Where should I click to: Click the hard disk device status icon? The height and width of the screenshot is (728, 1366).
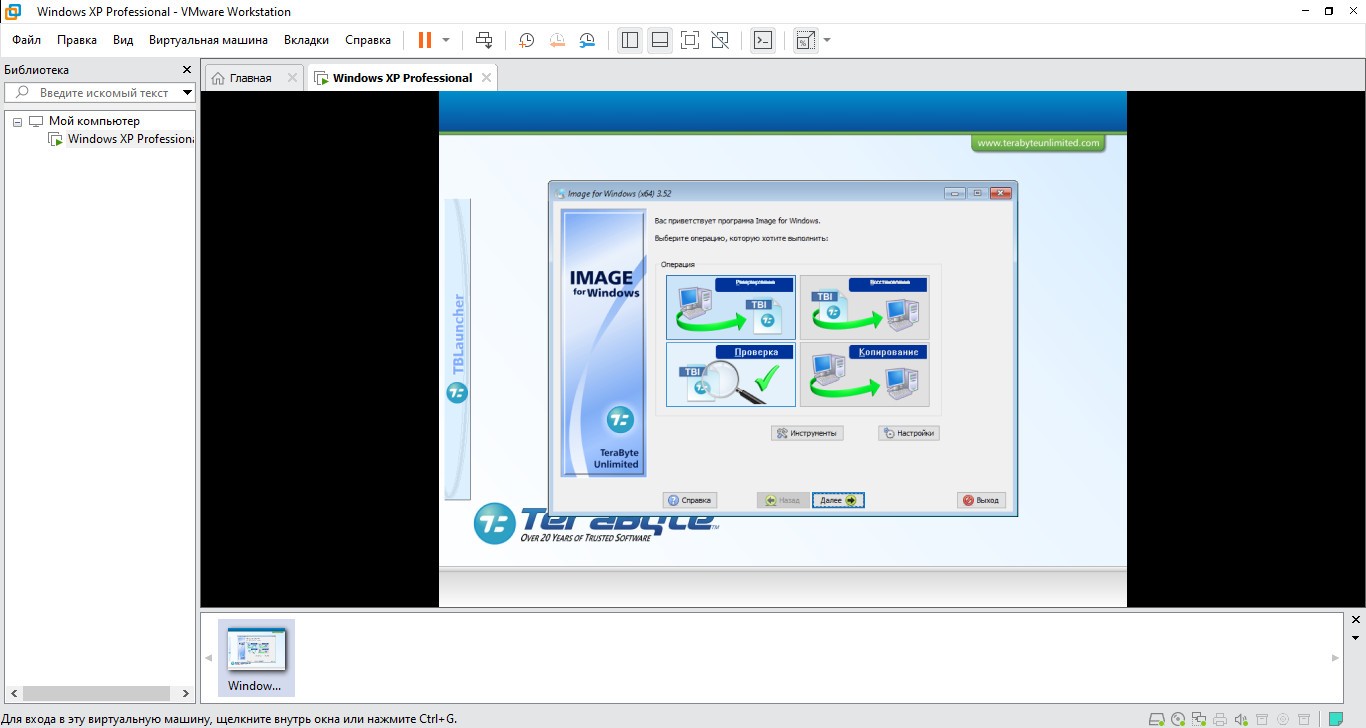coord(1157,718)
